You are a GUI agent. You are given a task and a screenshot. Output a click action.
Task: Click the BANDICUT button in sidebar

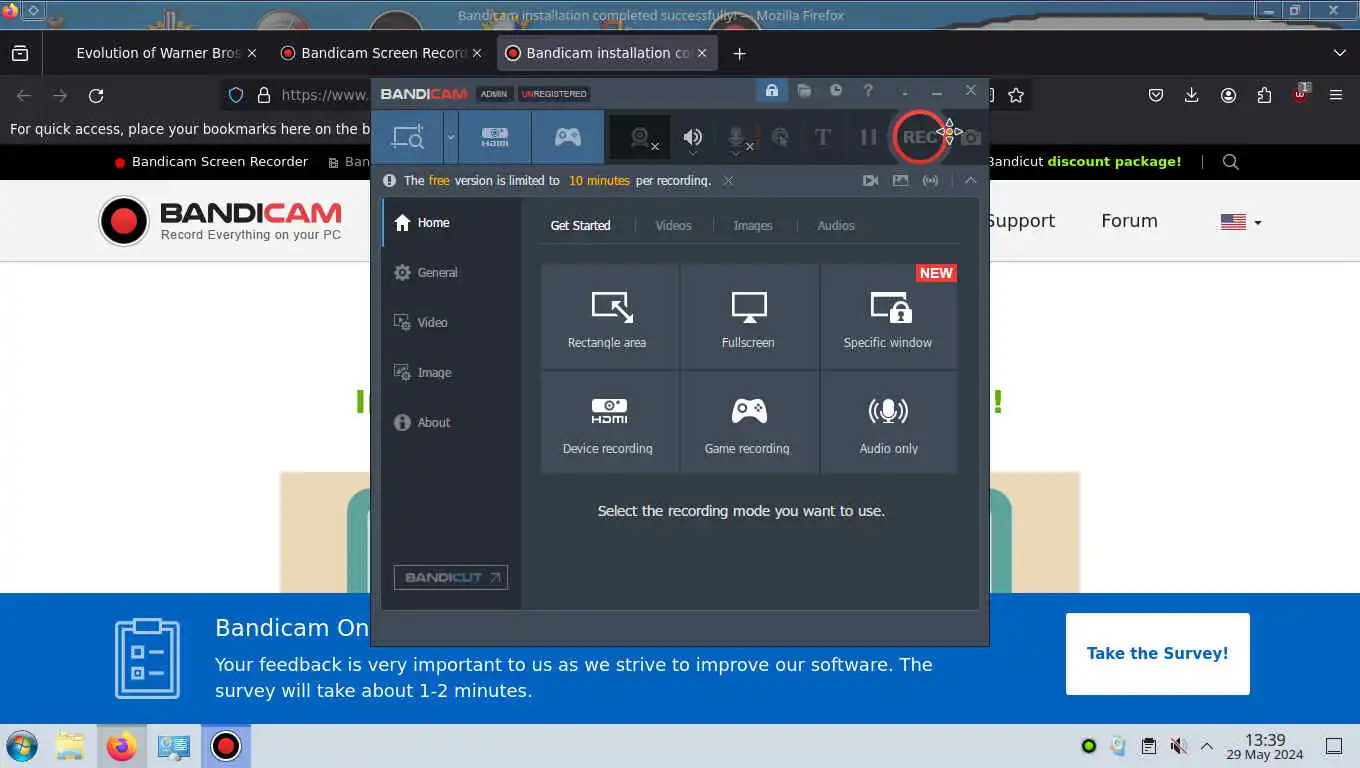point(451,577)
